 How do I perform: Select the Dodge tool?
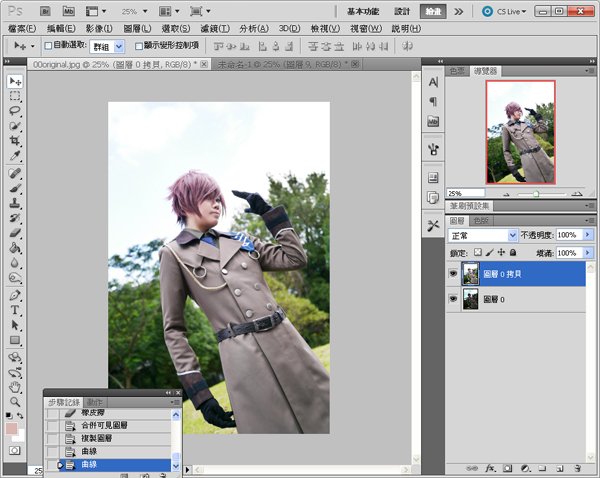point(15,277)
